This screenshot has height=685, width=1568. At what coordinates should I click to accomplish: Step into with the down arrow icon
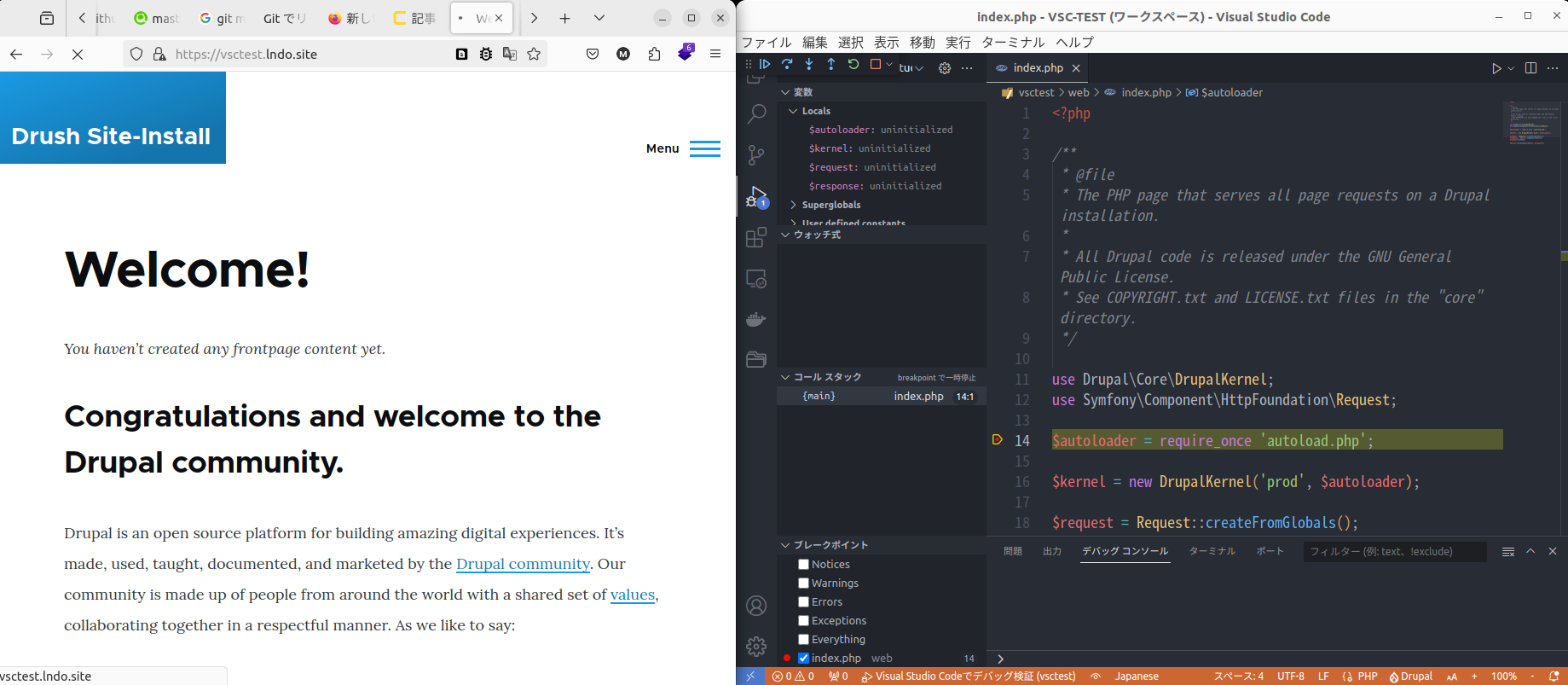(x=809, y=65)
